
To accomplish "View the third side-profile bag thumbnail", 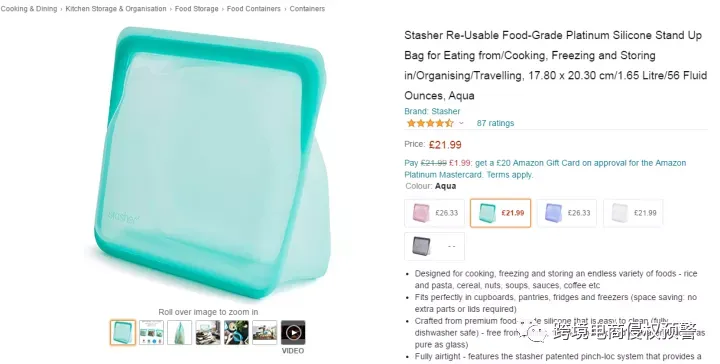I will [180, 332].
